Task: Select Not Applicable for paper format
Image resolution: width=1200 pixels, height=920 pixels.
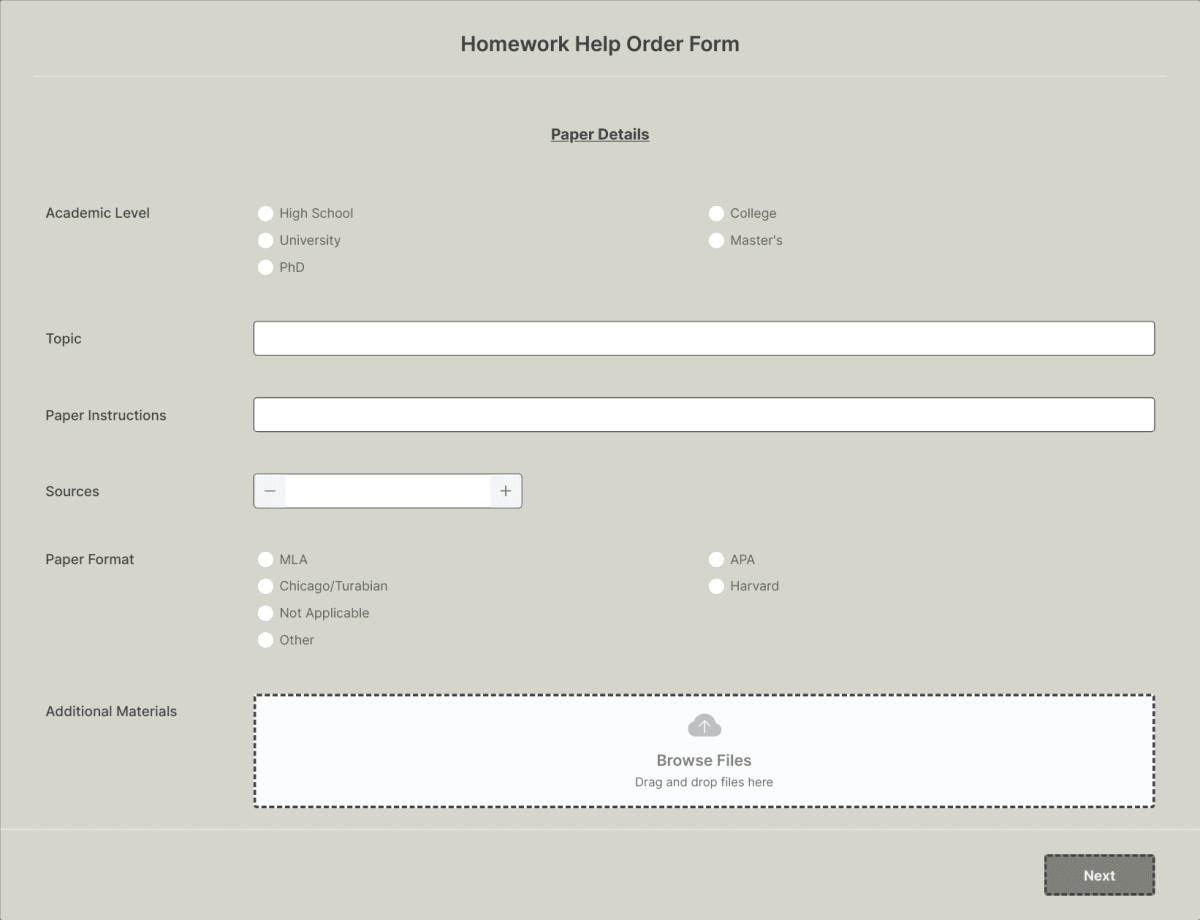Action: [265, 613]
